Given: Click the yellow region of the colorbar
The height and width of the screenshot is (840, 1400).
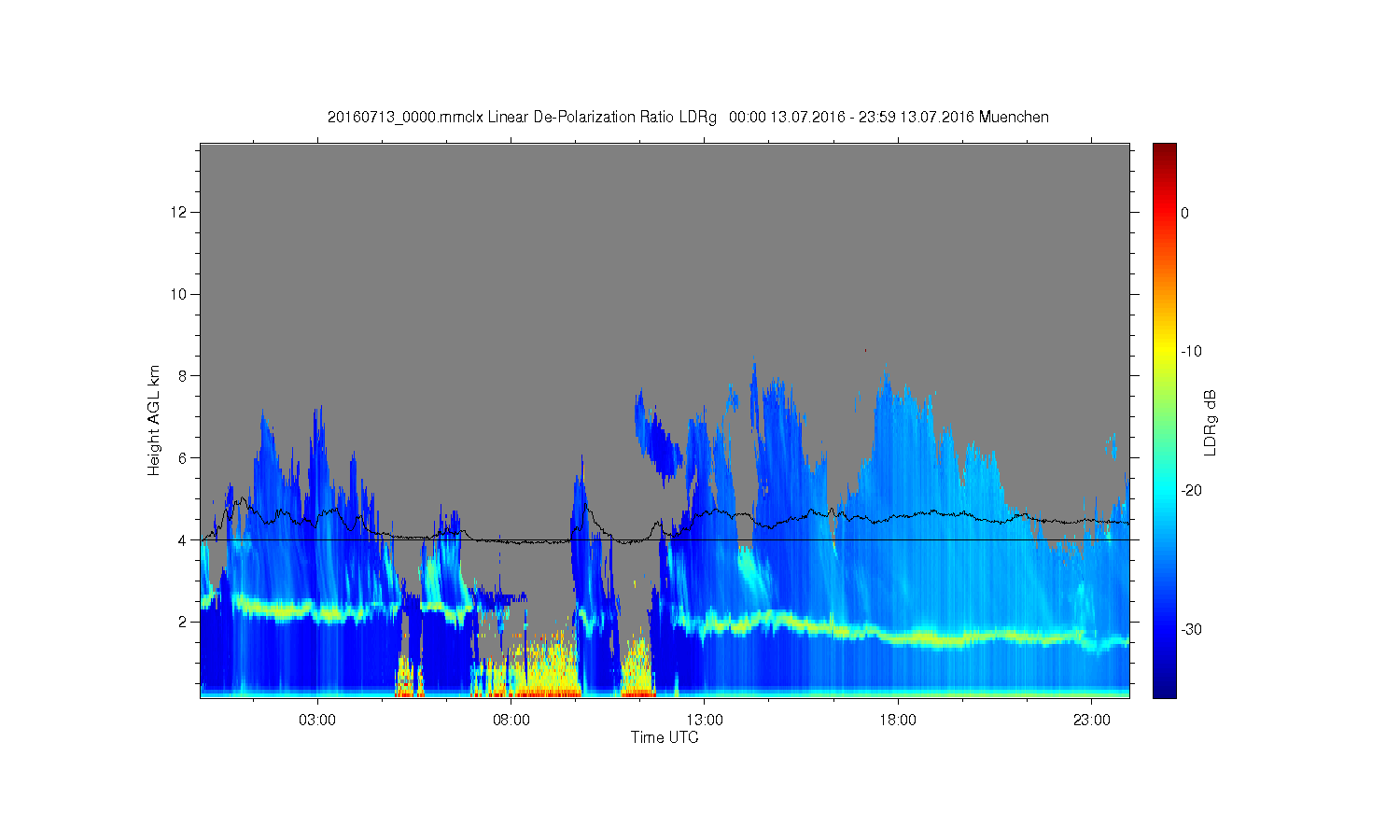Looking at the screenshot, I should 1164,352.
